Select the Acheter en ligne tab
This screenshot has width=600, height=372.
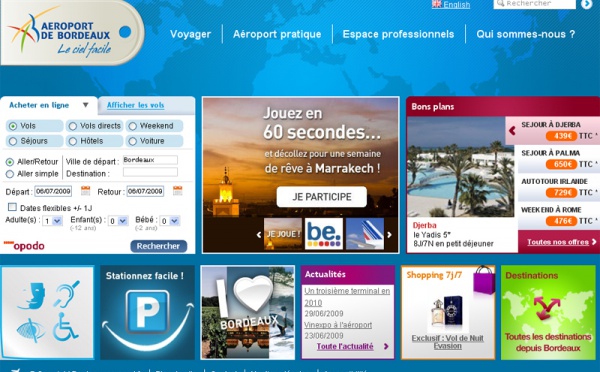[x=39, y=105]
